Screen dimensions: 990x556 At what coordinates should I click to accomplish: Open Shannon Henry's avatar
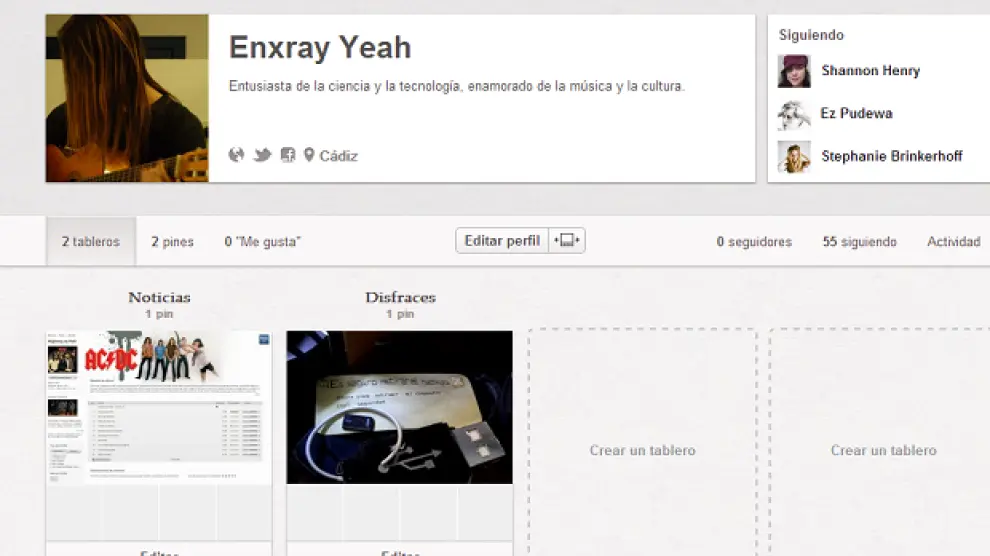point(794,71)
